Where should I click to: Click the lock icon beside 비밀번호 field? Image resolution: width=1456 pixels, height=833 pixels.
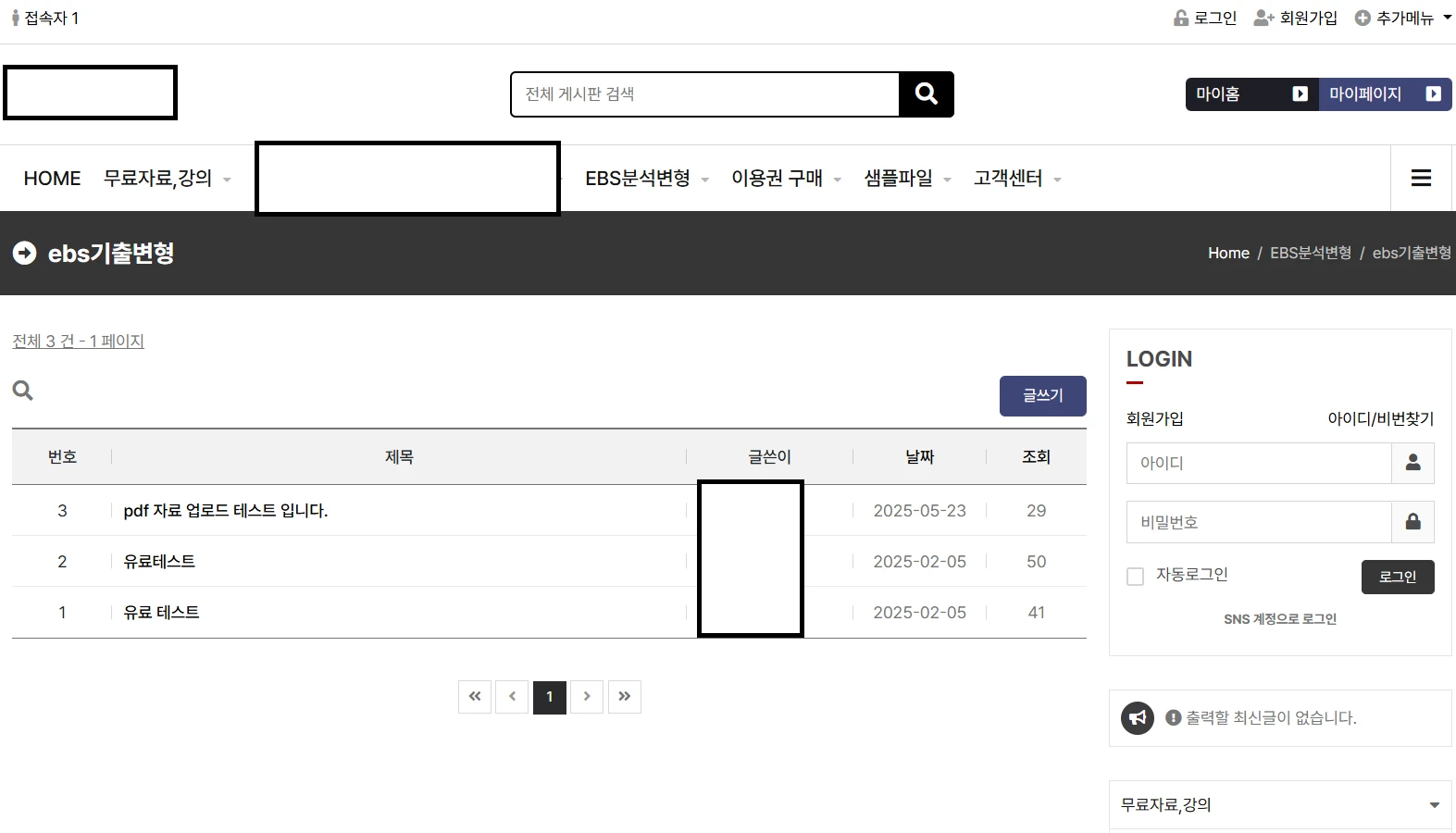[x=1412, y=522]
